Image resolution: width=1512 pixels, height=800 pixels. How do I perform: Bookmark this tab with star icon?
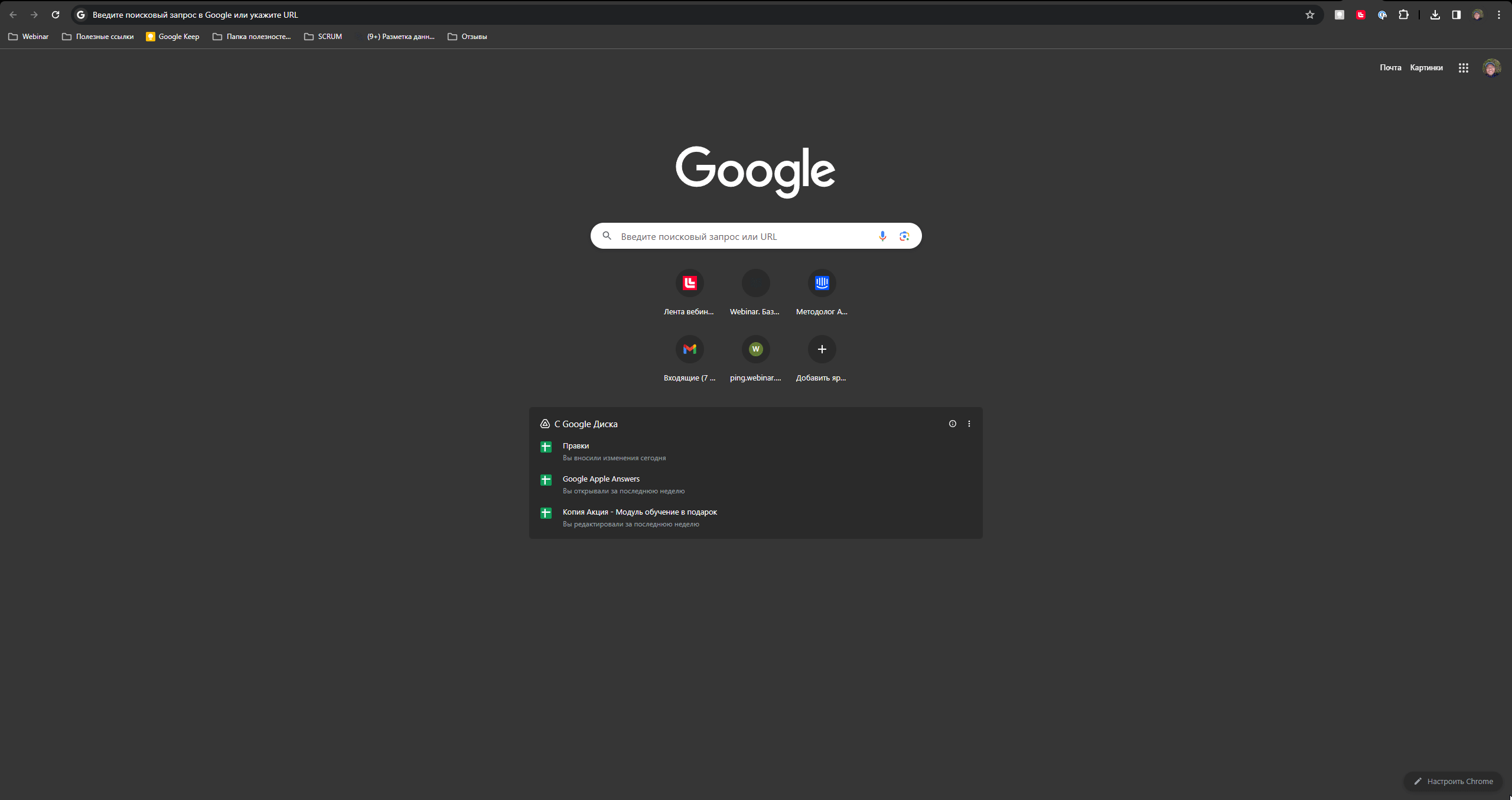1309,15
